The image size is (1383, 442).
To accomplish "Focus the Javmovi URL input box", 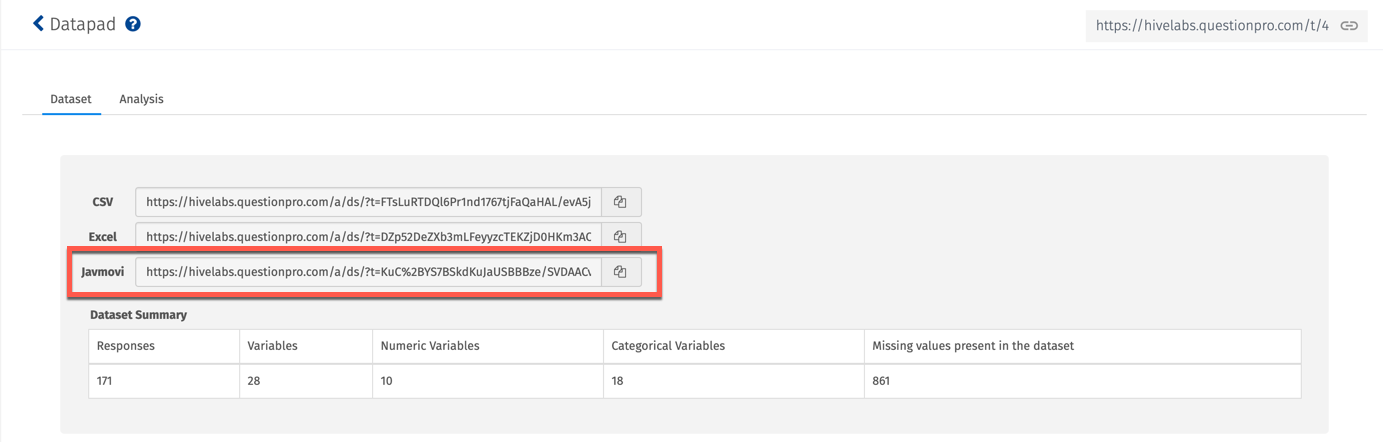I will point(368,272).
